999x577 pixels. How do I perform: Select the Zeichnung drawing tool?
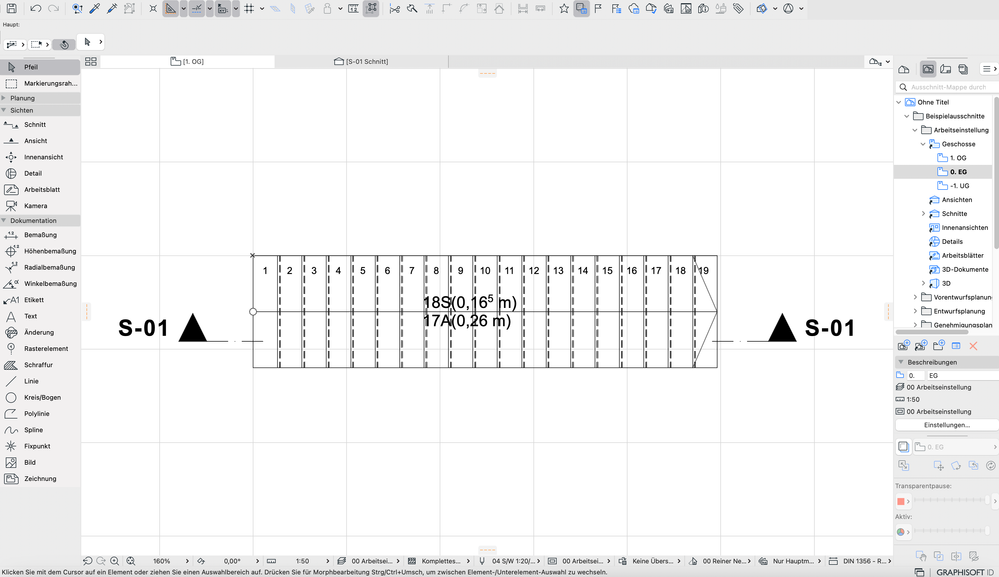(40, 479)
